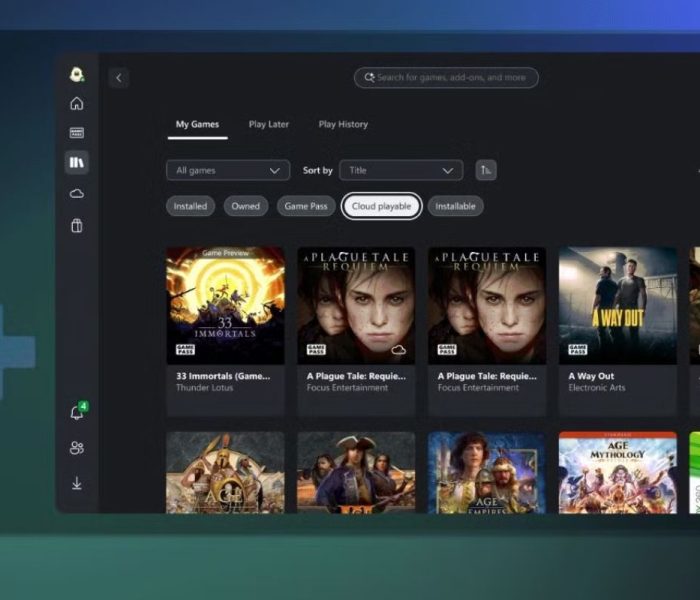Switch to the My Games tab
700x600 pixels.
197,125
